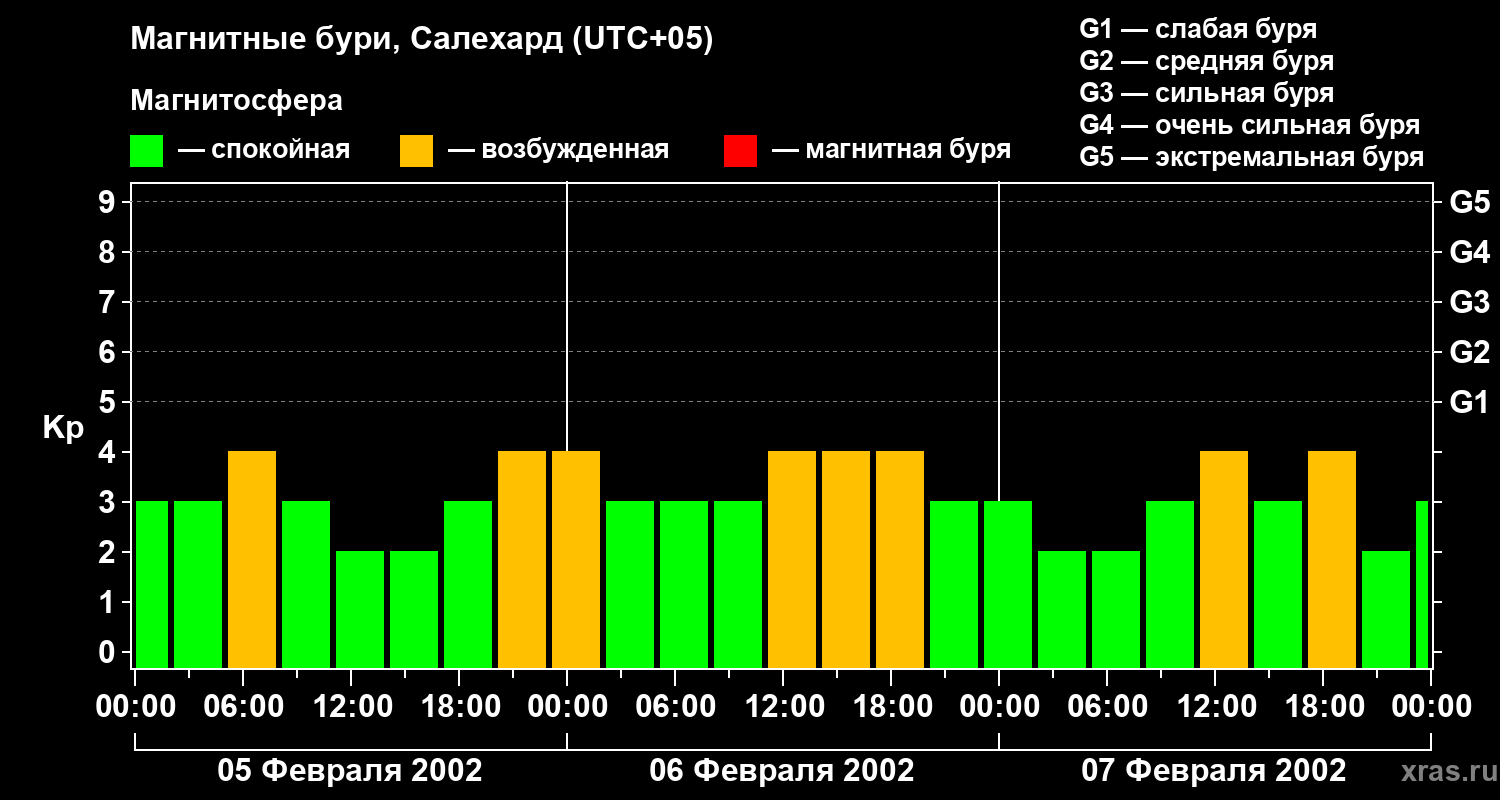The width and height of the screenshot is (1500, 800).
Task: Click the red 'магнитная буря' legend swatch
Action: point(740,151)
